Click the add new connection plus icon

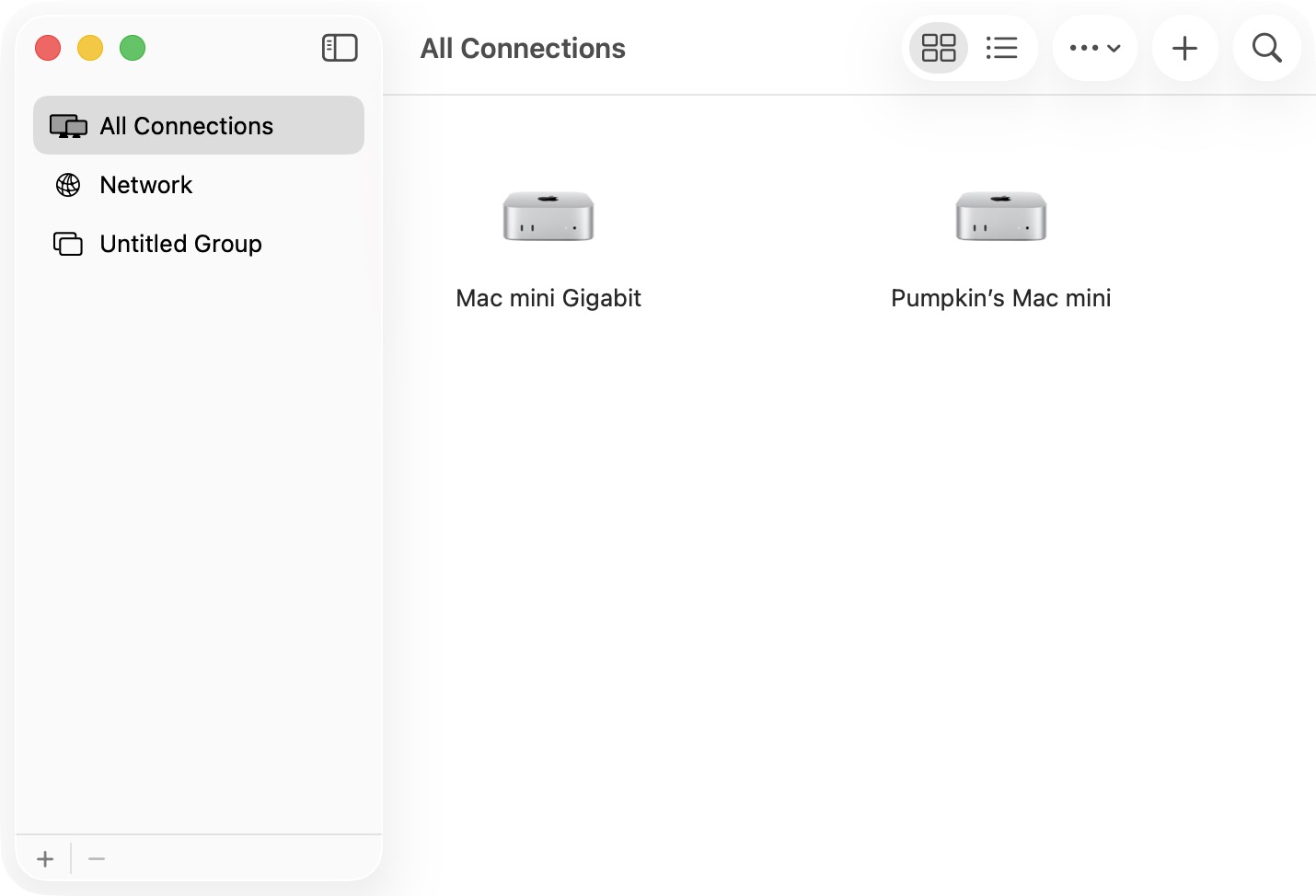click(1185, 48)
